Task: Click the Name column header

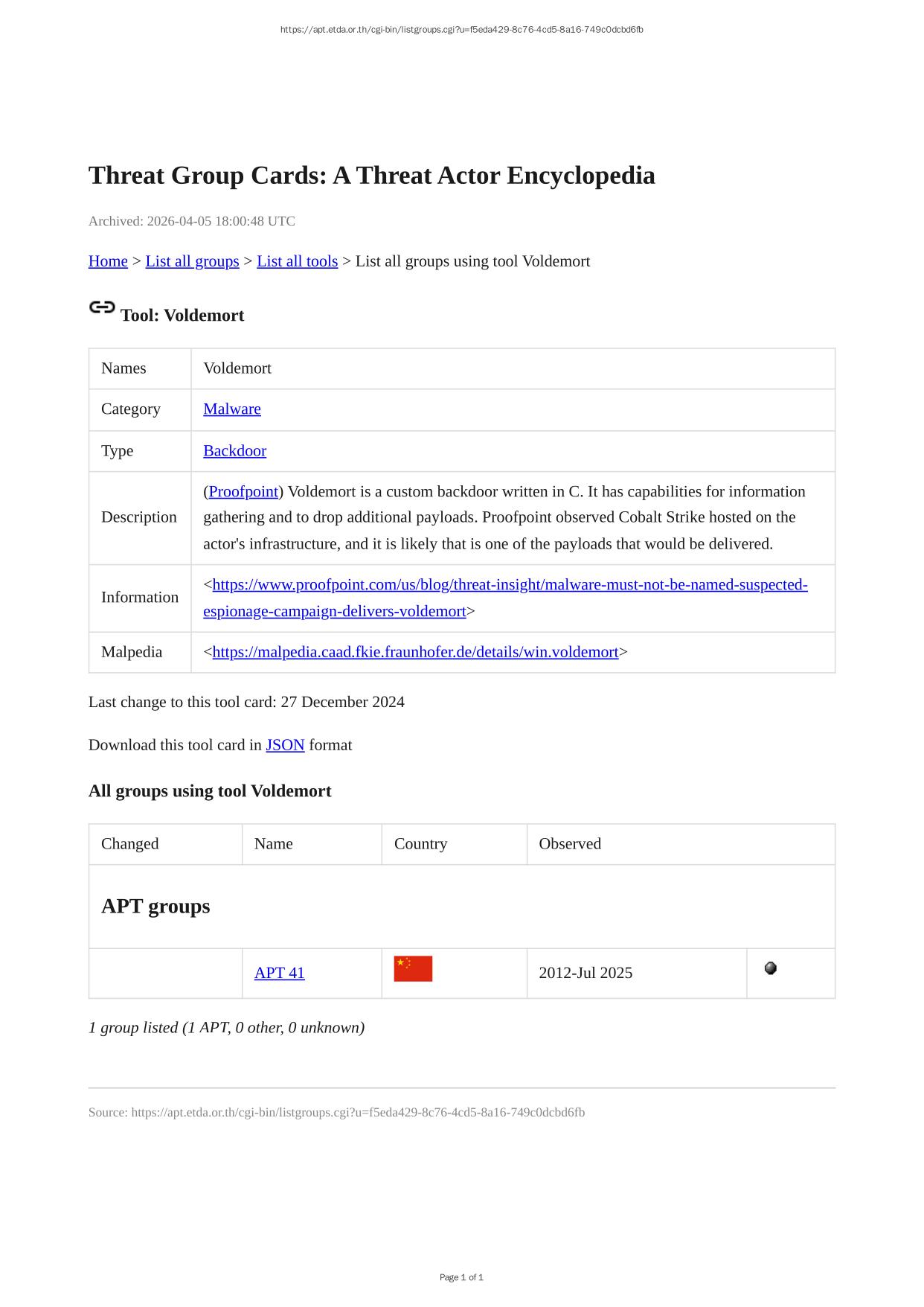Action: pos(273,844)
